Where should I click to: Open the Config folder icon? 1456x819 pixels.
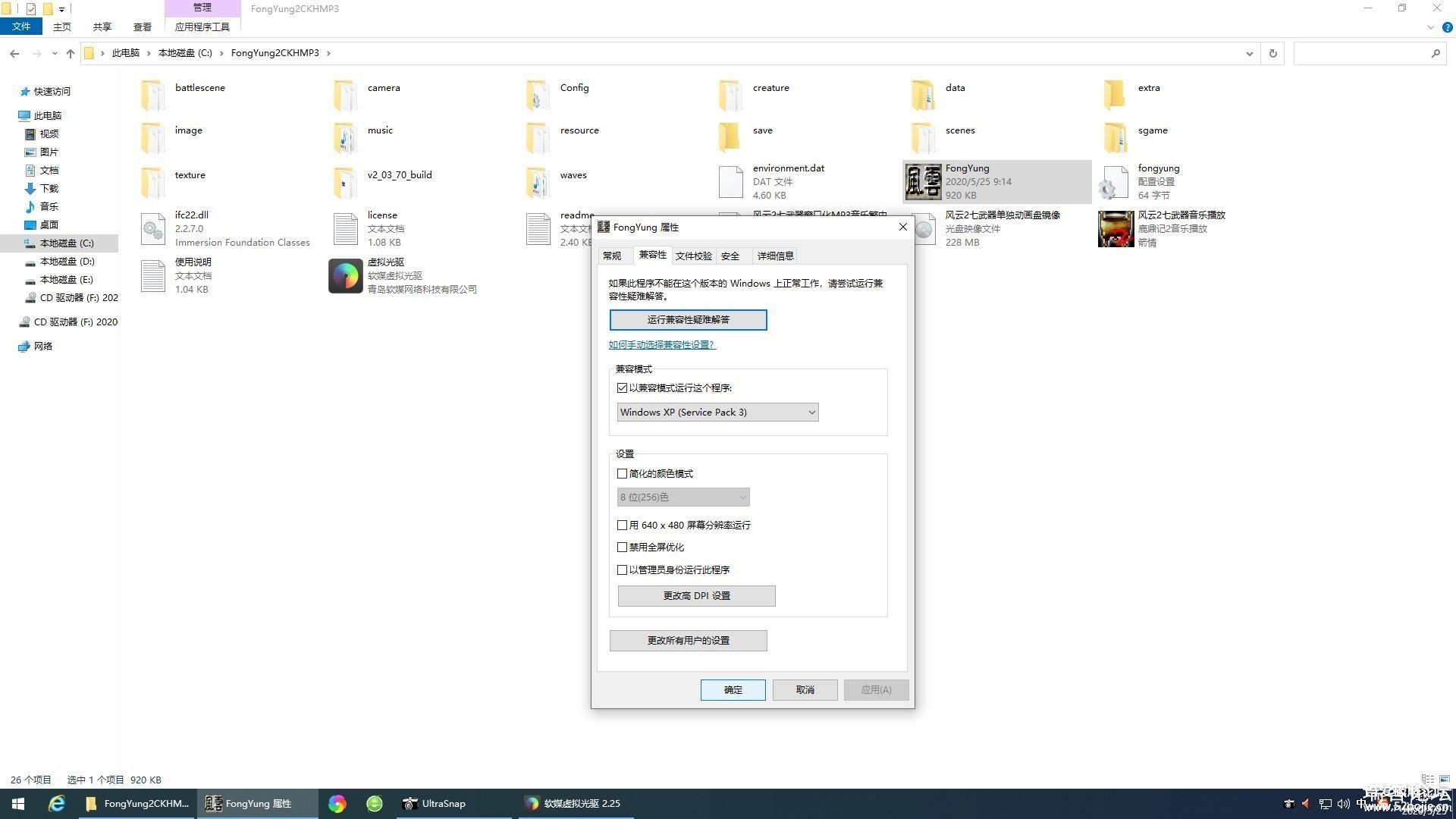[x=538, y=96]
